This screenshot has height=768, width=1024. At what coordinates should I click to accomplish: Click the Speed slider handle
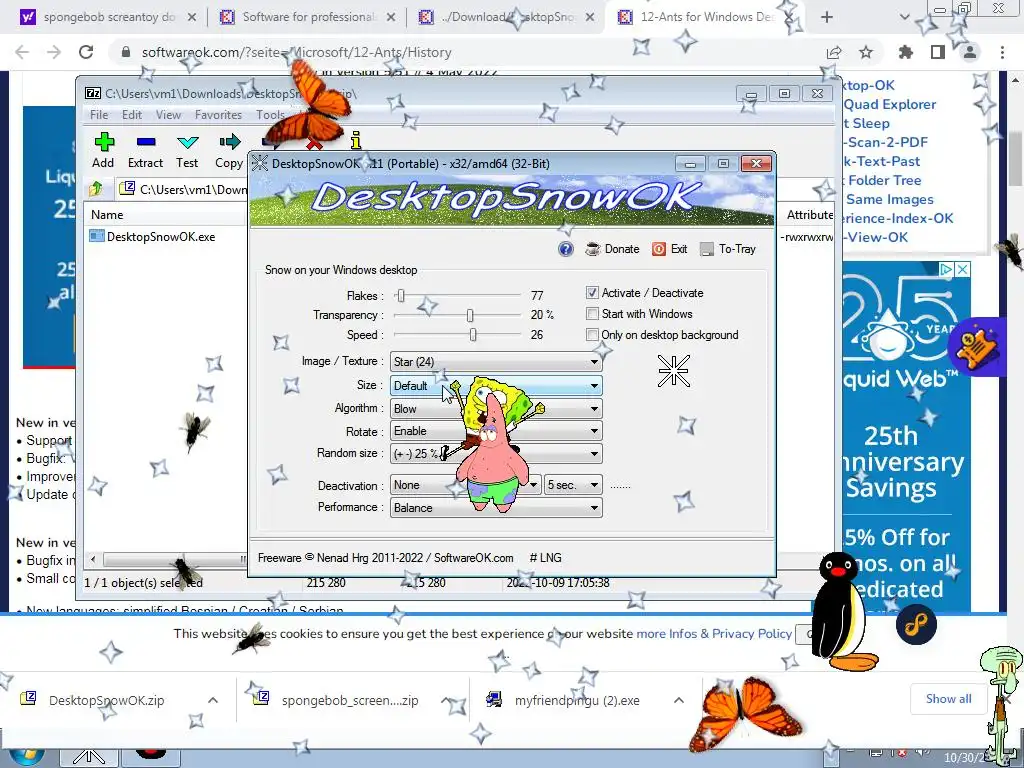coord(473,335)
